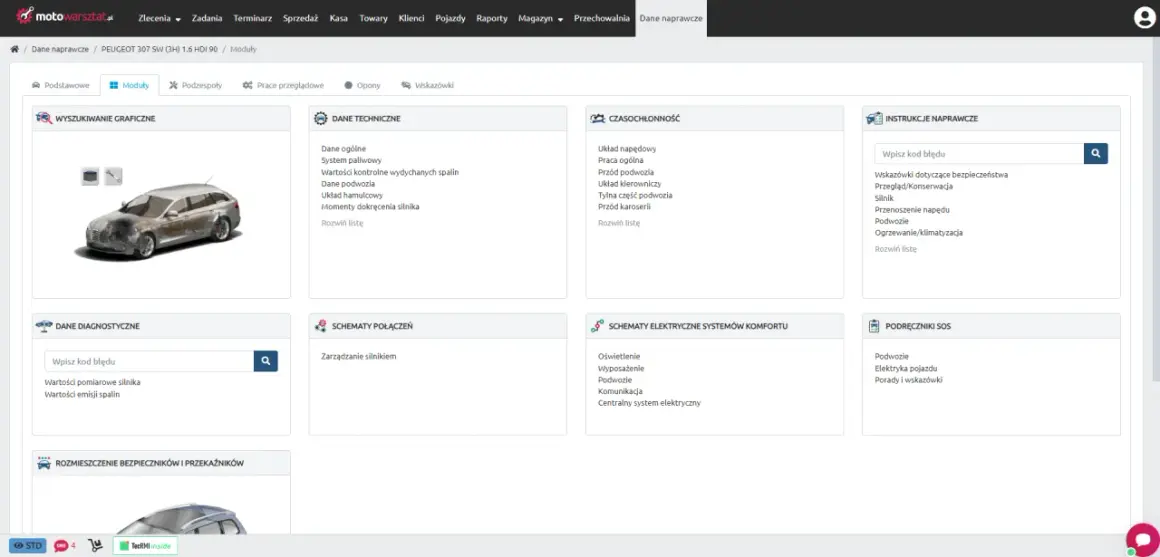Expand list in Dane techniczne panel
Screen dimensions: 1160x557
342,223
